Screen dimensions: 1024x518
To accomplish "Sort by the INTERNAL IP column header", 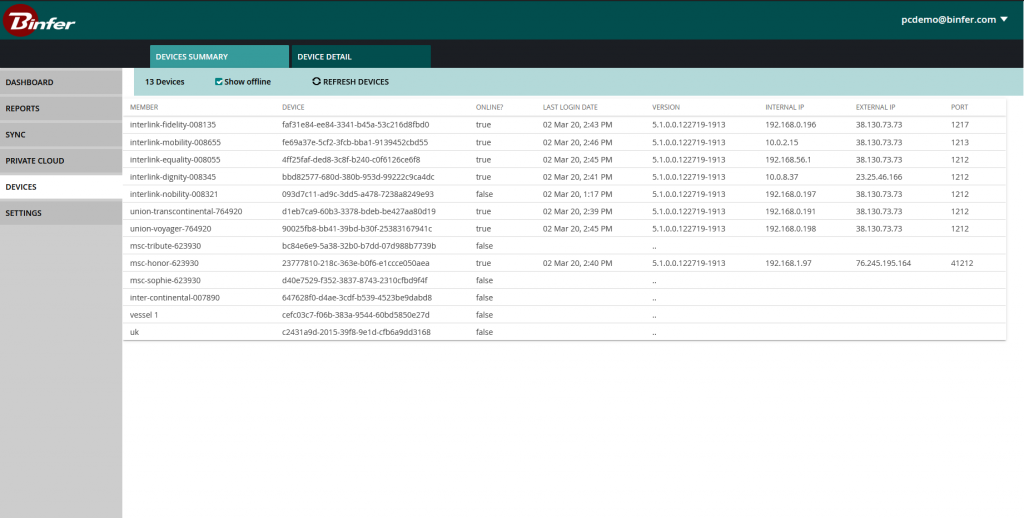I will pos(785,107).
